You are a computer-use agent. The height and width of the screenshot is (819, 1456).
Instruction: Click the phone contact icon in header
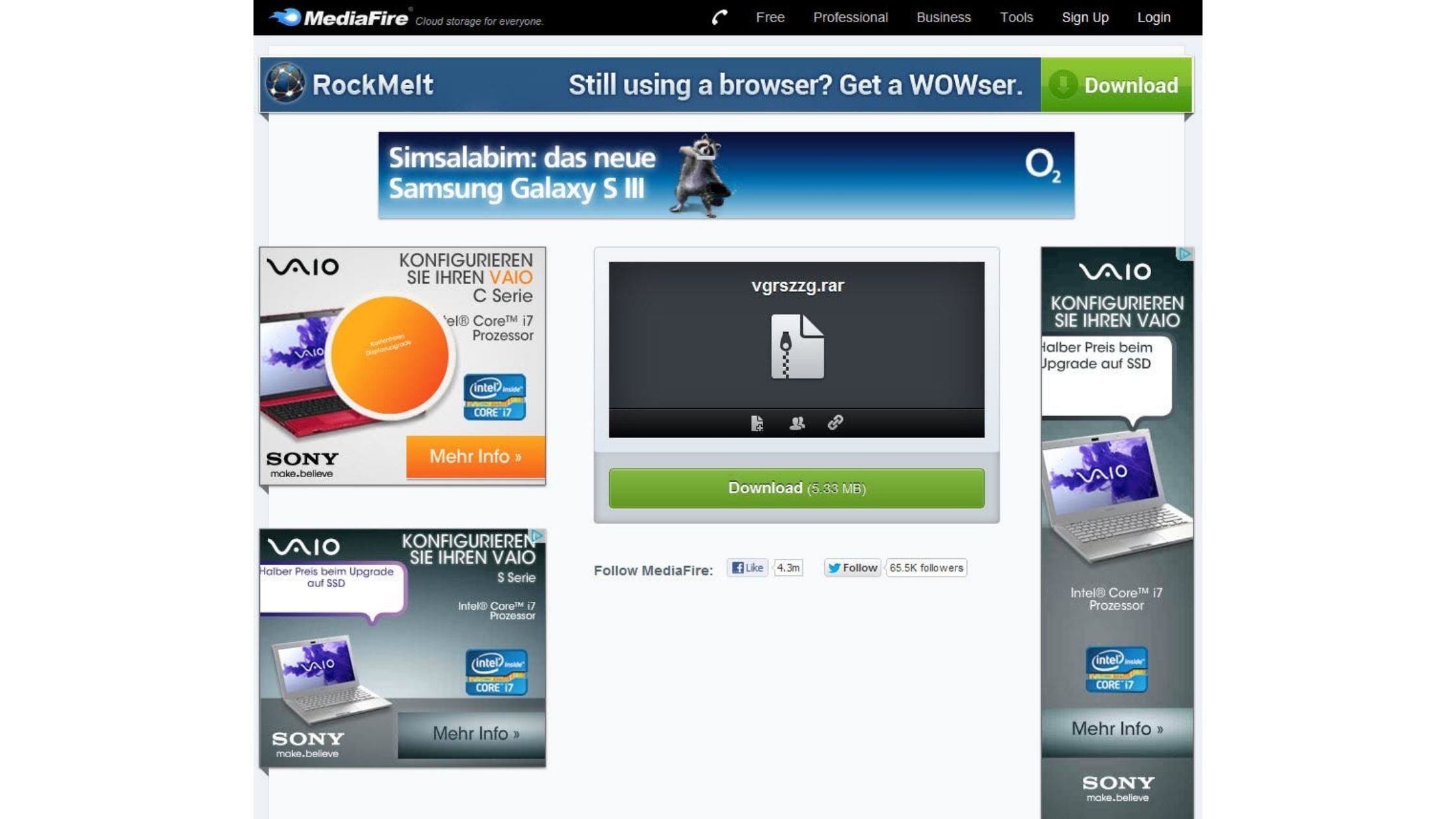720,18
